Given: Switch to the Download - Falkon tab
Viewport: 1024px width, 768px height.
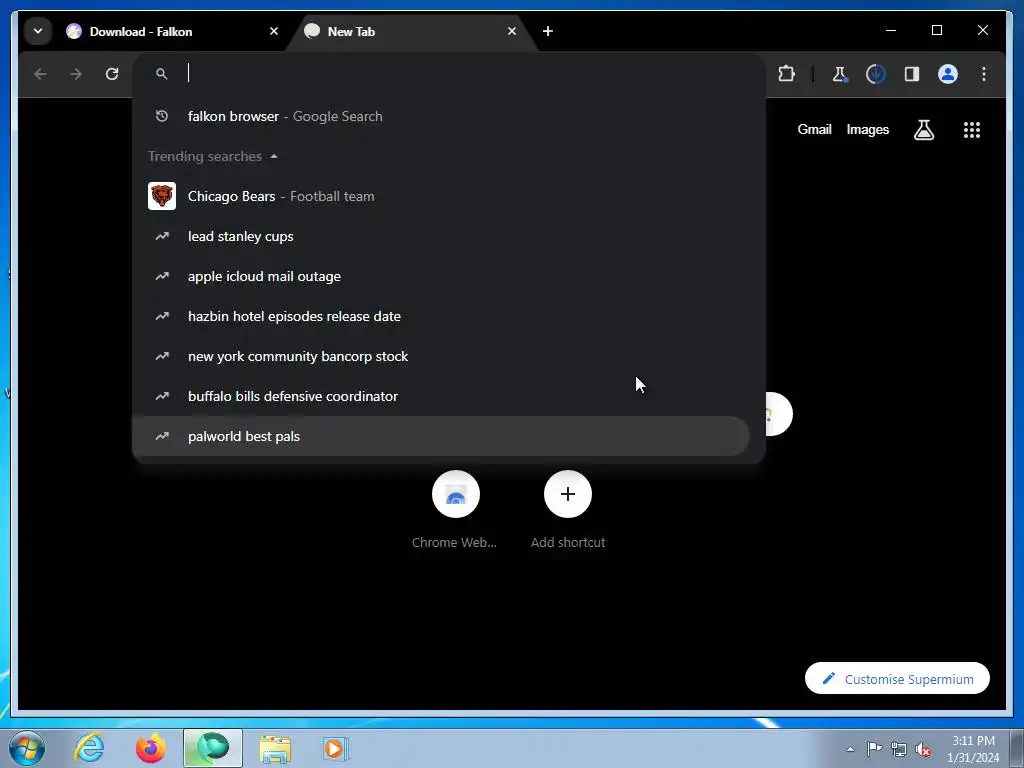Looking at the screenshot, I should 173,31.
